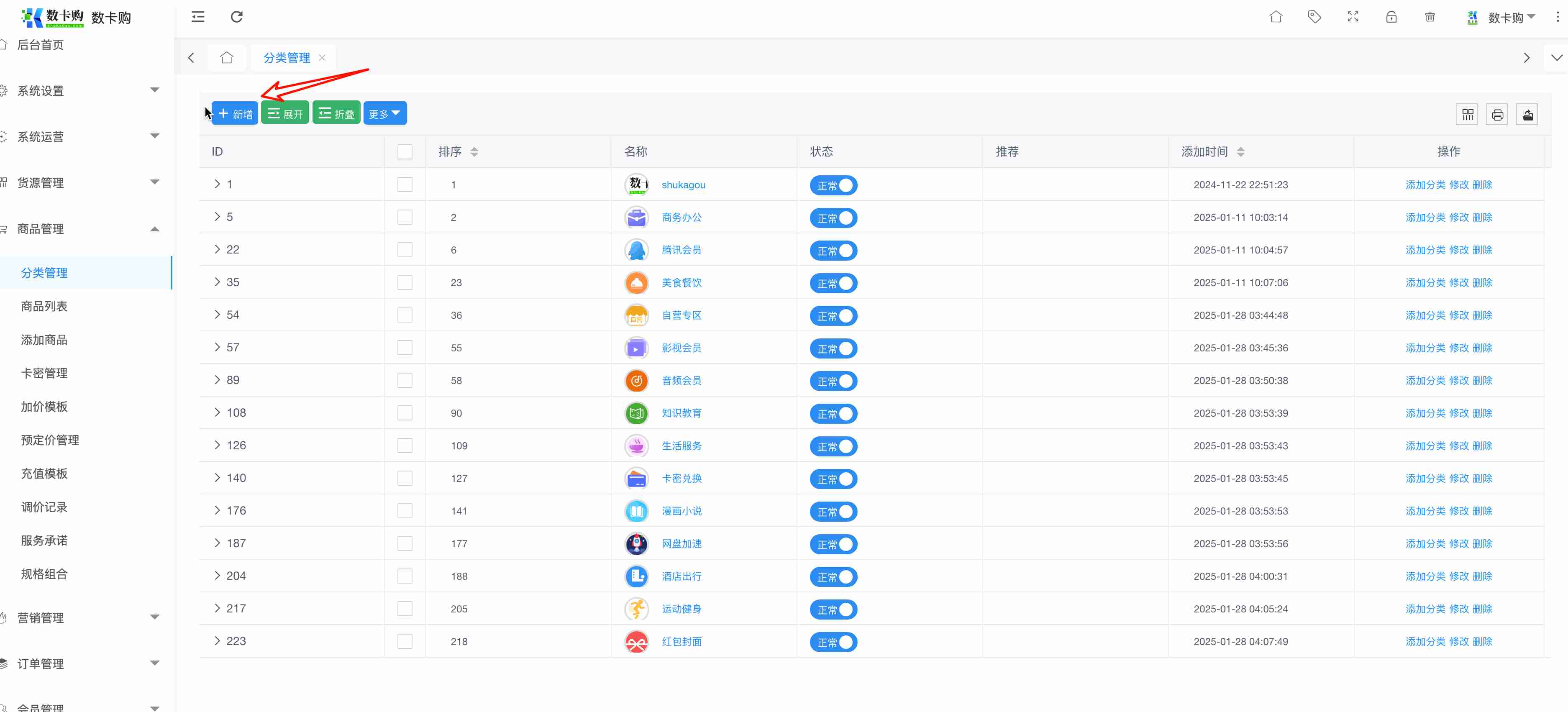Print the table using the printer icon
Image resolution: width=1568 pixels, height=712 pixels.
1497,114
